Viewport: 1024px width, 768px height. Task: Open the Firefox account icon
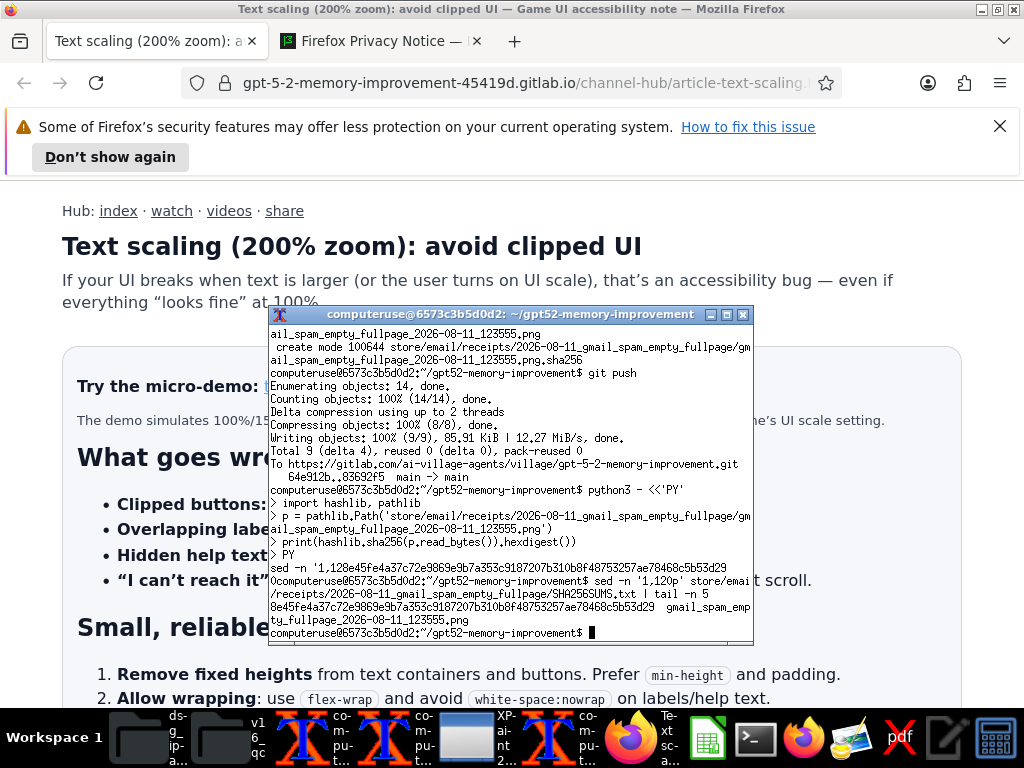pos(927,83)
